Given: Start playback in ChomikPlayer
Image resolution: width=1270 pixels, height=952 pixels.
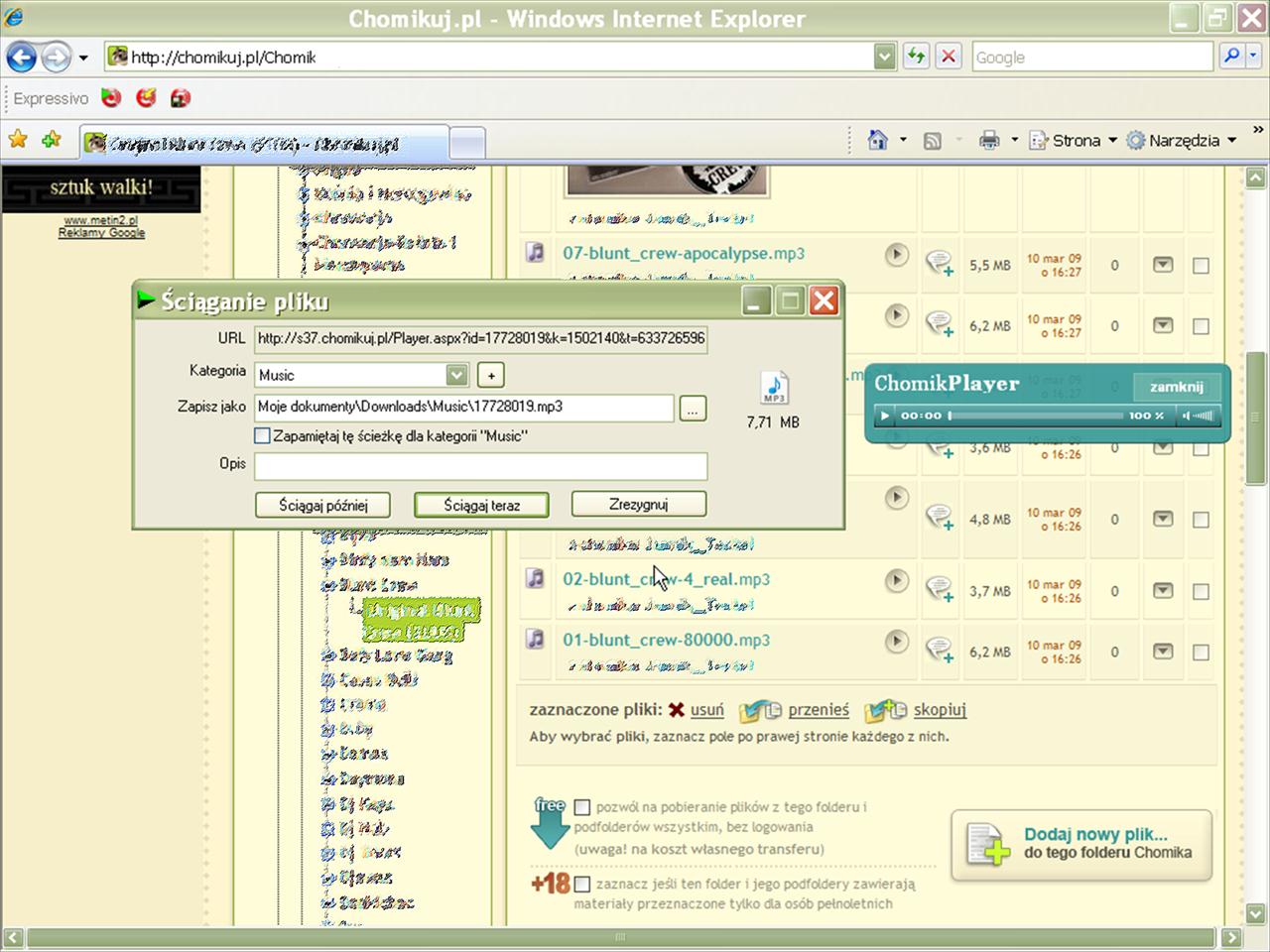Looking at the screenshot, I should click(885, 416).
